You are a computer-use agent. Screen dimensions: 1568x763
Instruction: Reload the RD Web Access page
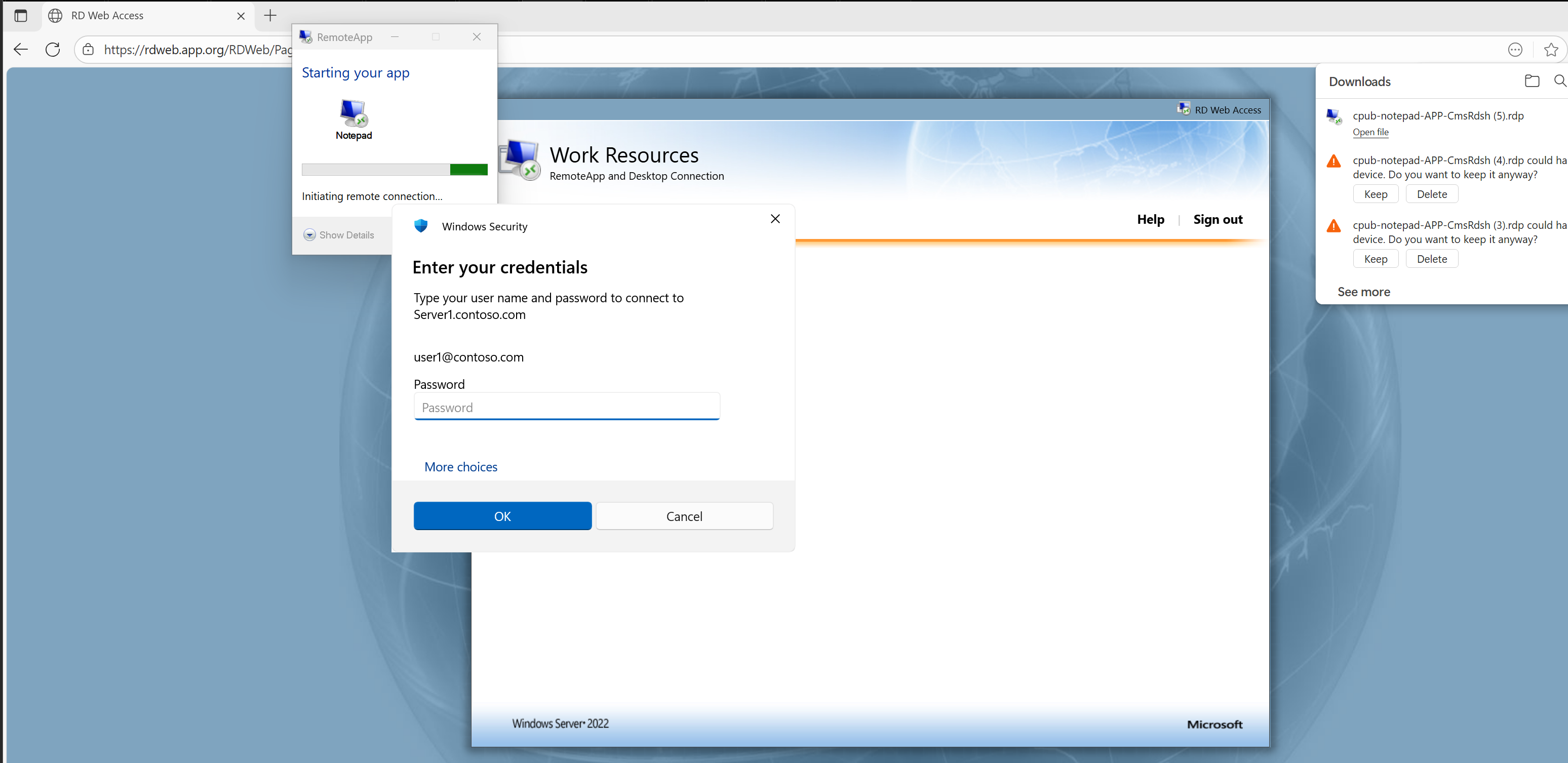[x=53, y=49]
